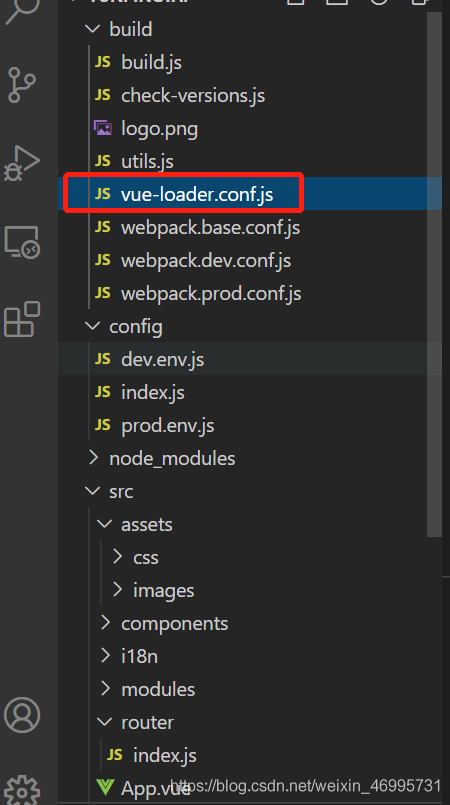
Task: Open prod.env.js file
Action: click(168, 425)
